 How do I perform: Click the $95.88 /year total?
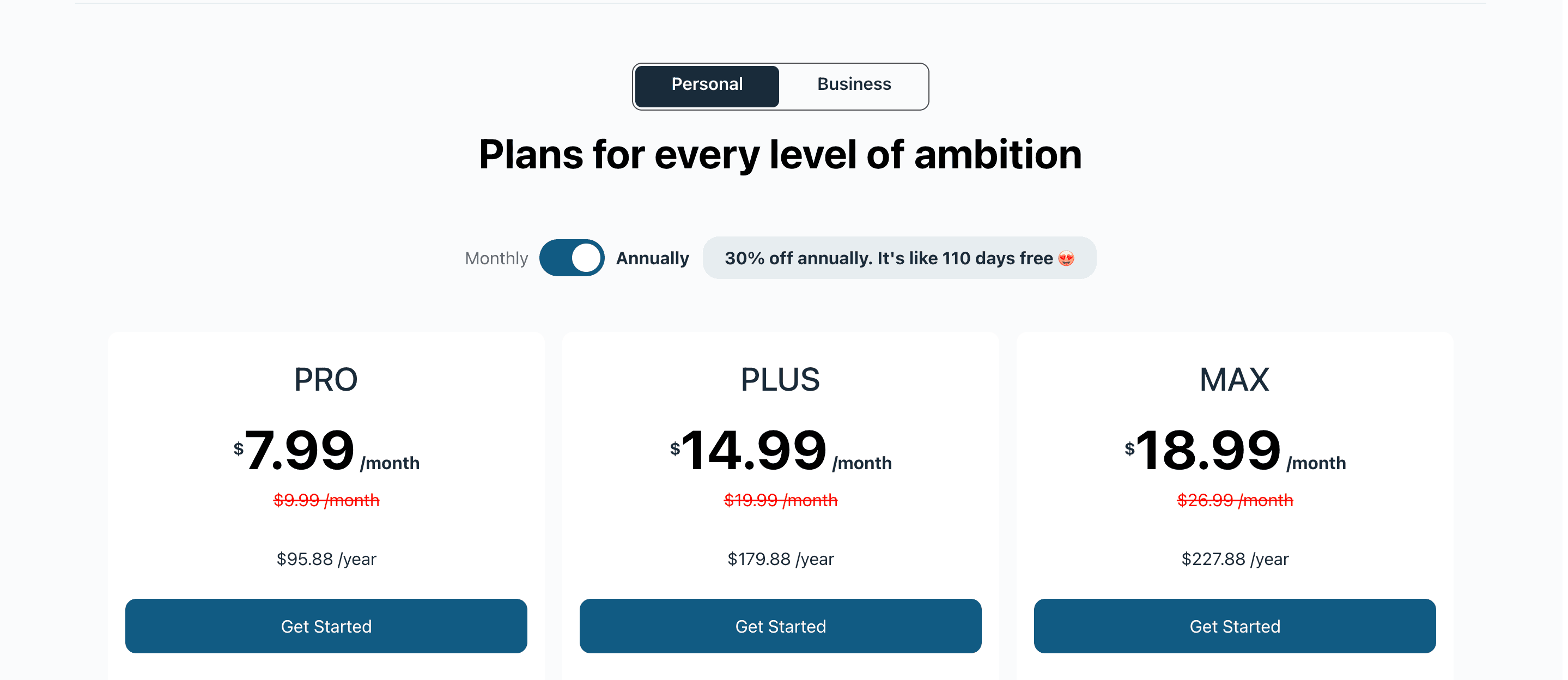click(326, 559)
